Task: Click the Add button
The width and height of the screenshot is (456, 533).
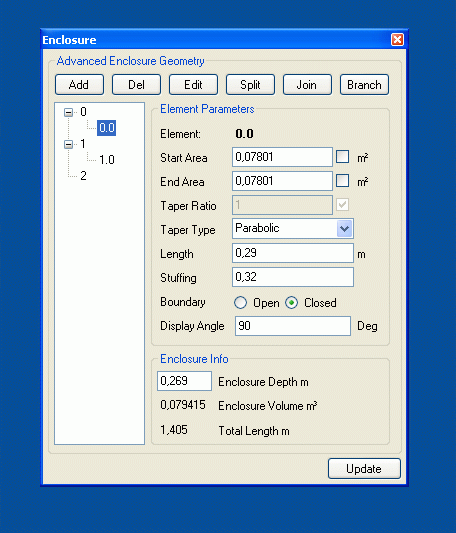Action: tap(79, 85)
